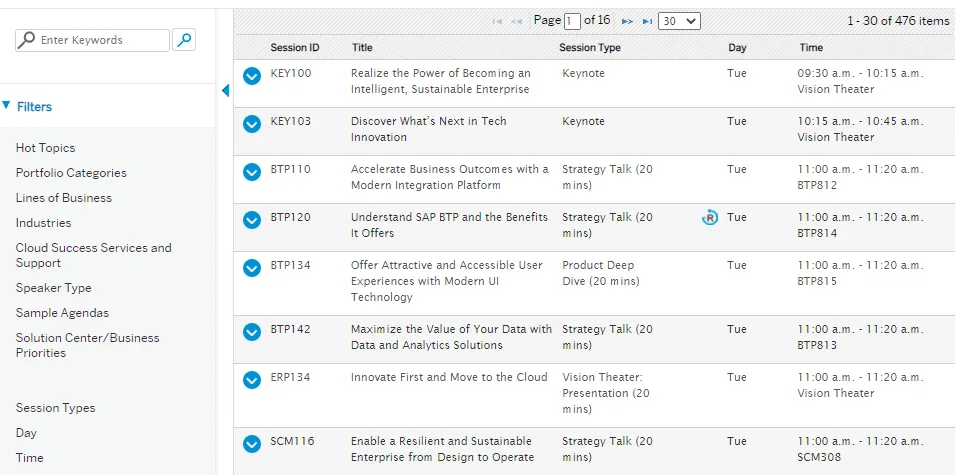The image size is (956, 475).
Task: Expand session KEY100 details
Action: coord(252,76)
